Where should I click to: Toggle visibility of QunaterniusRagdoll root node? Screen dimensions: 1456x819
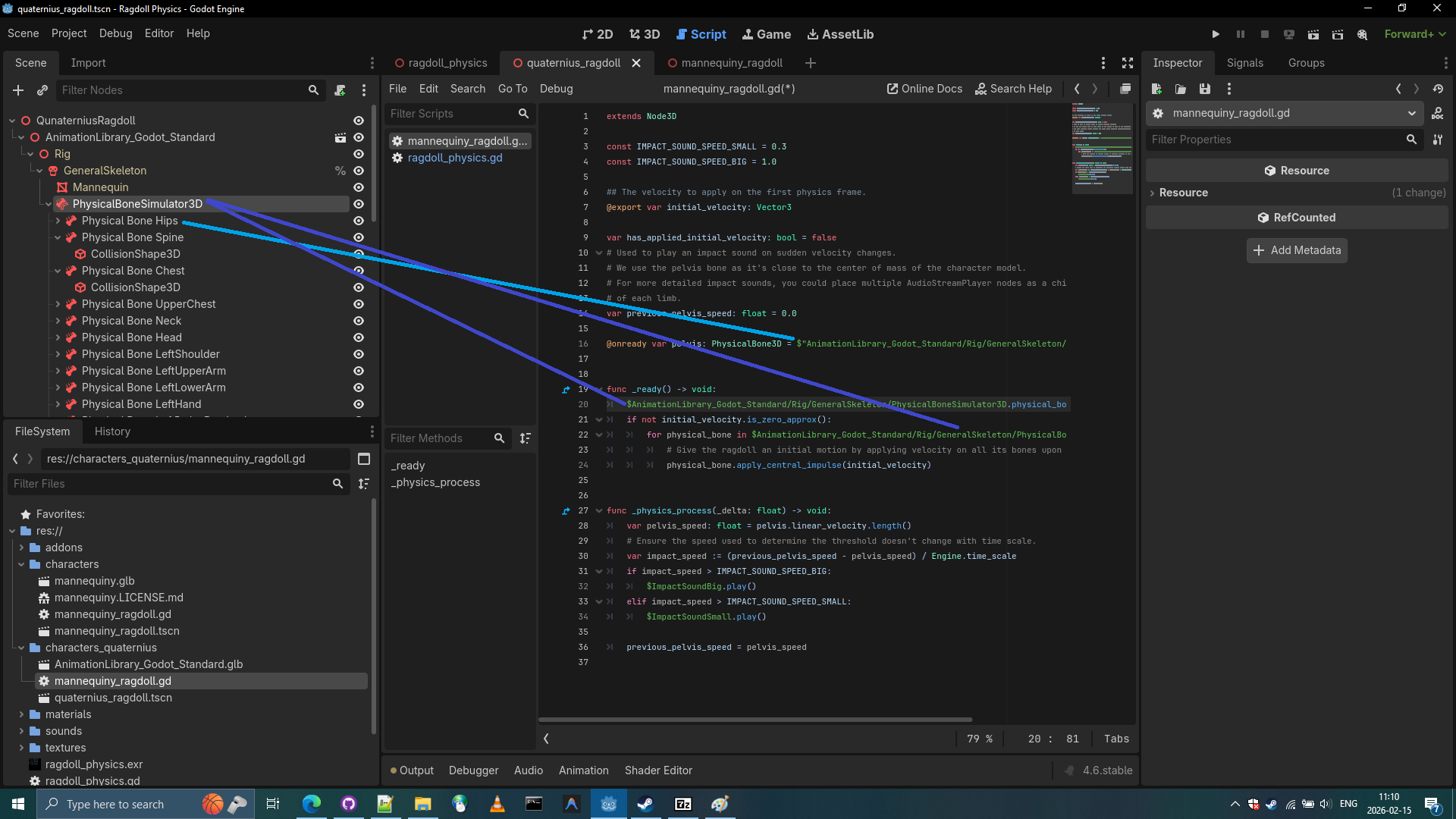(x=359, y=121)
